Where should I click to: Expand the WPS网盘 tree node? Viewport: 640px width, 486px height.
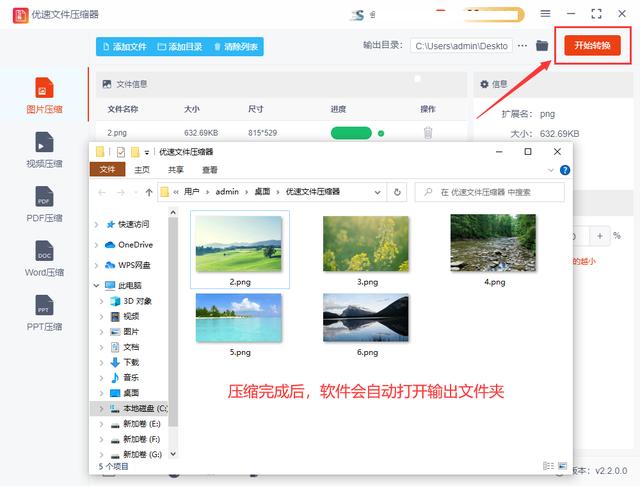click(96, 265)
